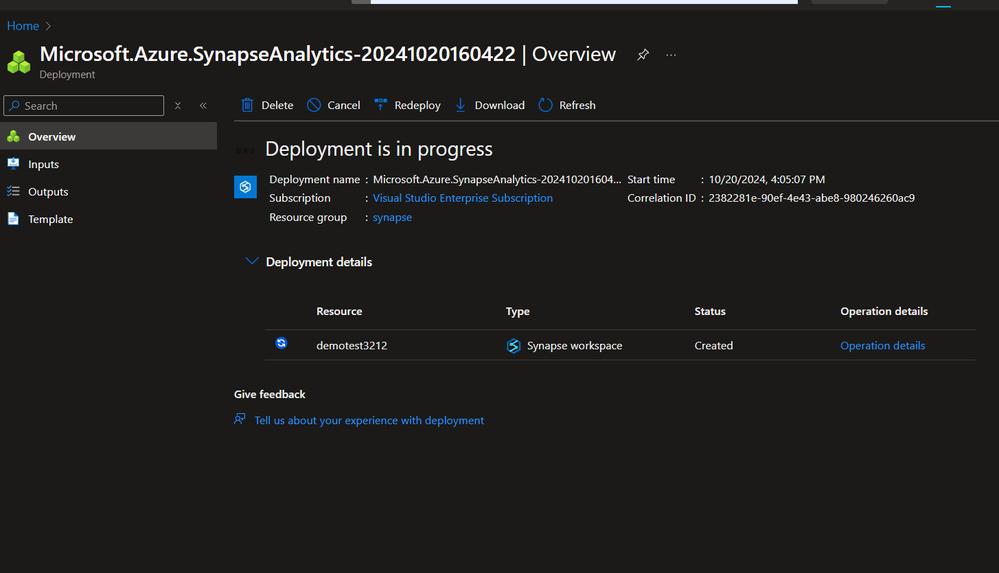Click the start time value 10/20/2024
Viewport: 999px width, 573px height.
click(766, 180)
